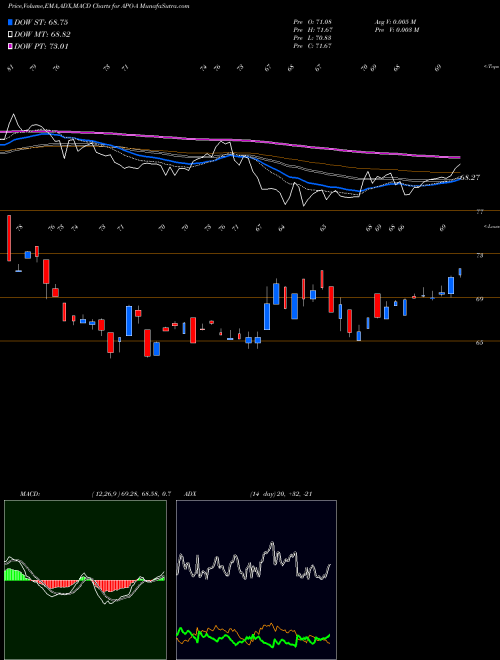Click the 'MACD:' panel heading

pyautogui.click(x=30, y=494)
